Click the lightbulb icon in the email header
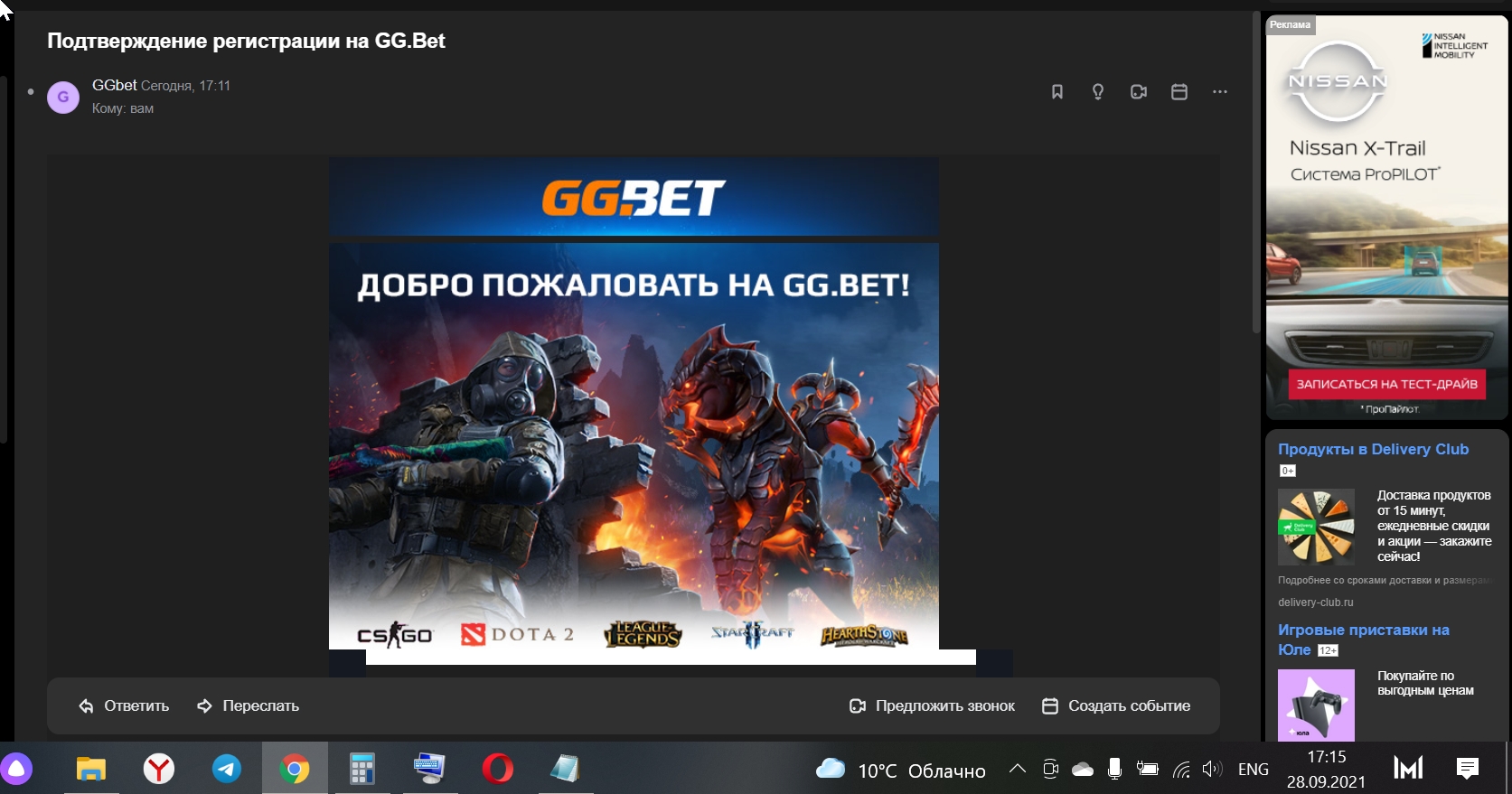Viewport: 1512px width, 794px height. pyautogui.click(x=1098, y=92)
